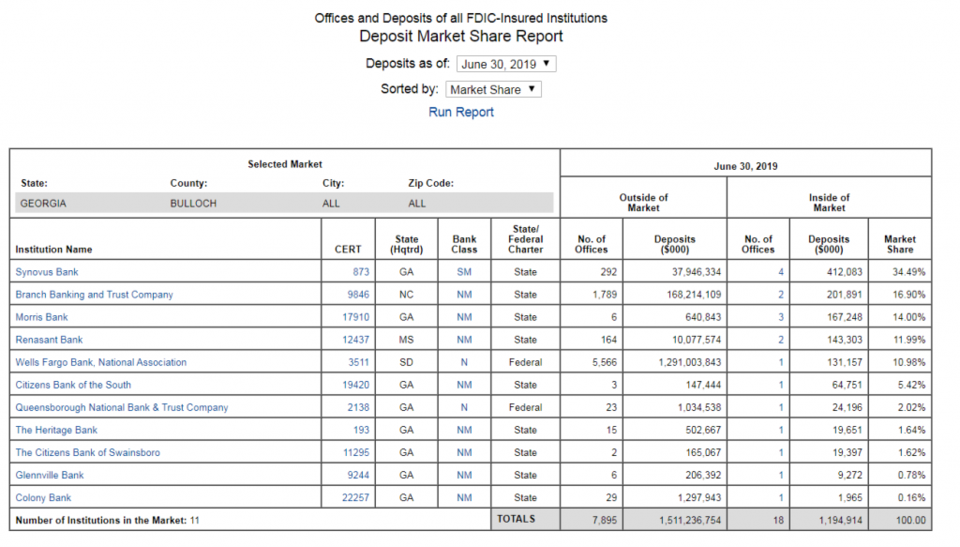Click the Run Report link
The height and width of the screenshot is (547, 960).
tap(461, 112)
